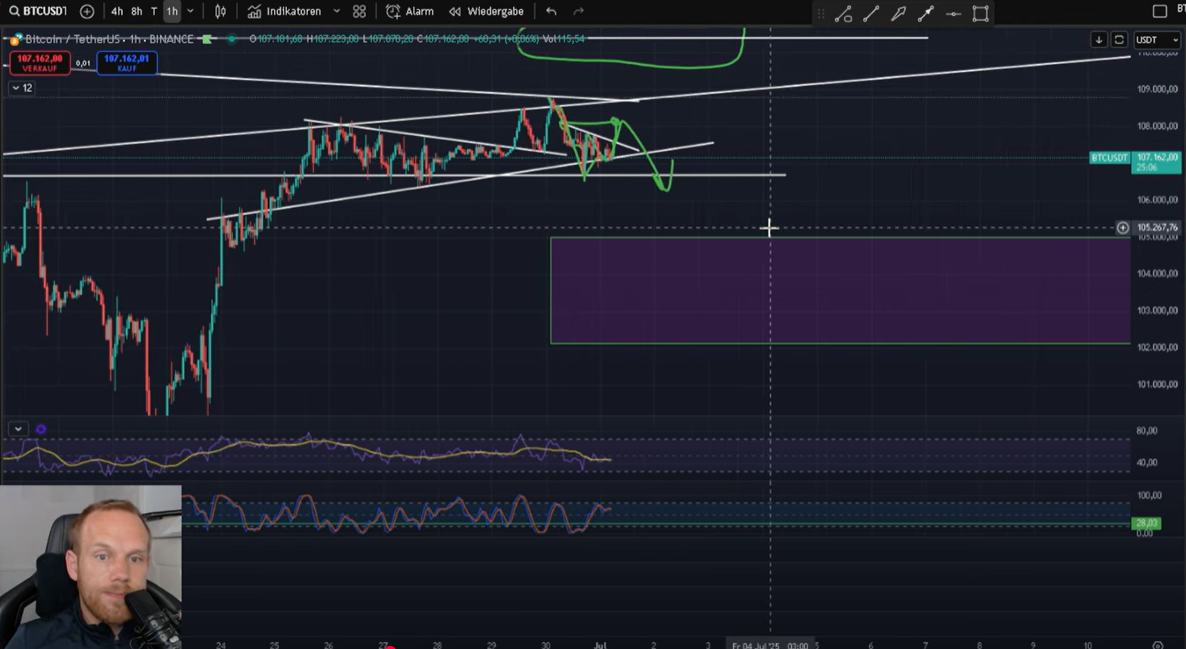Click the 102.000,00 price scale label

(x=1157, y=347)
